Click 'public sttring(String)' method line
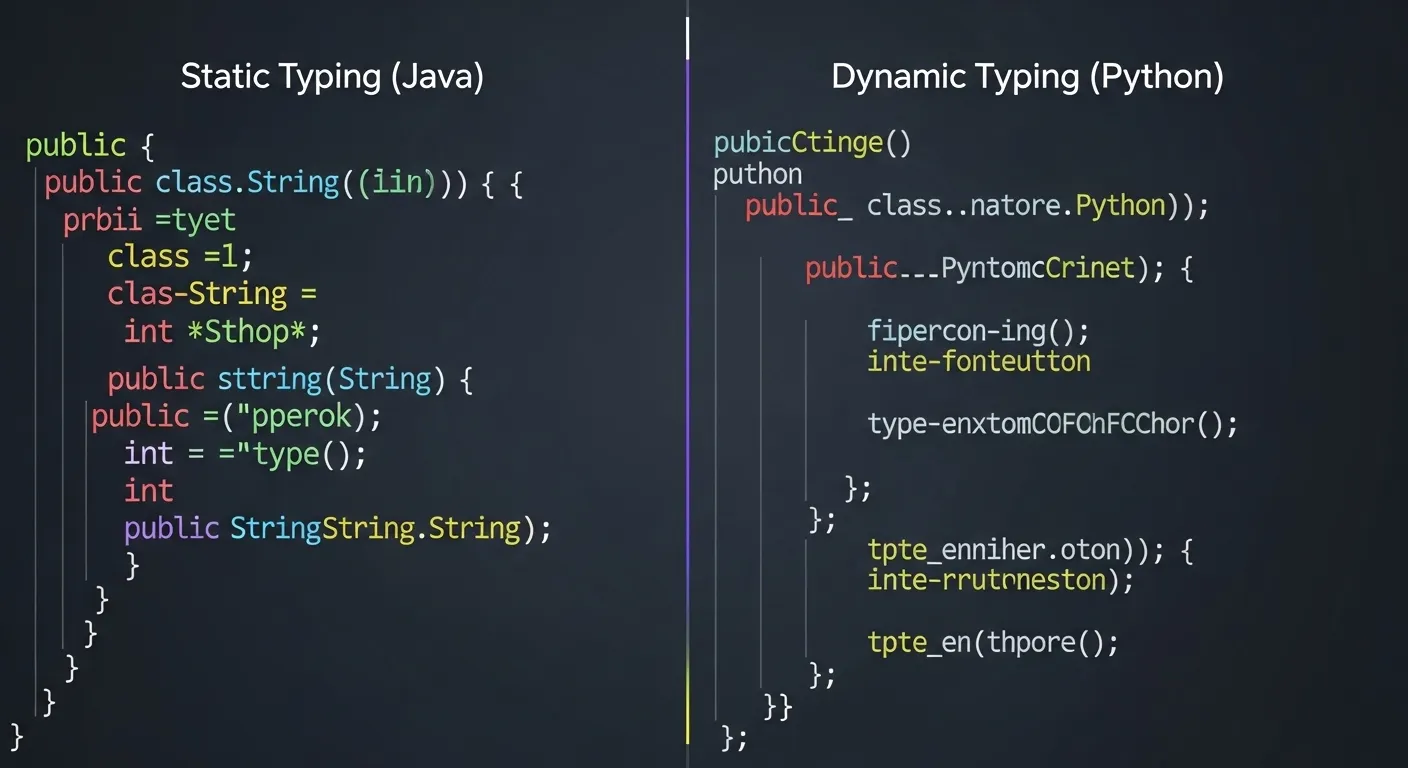Viewport: 1408px width, 768px height. pyautogui.click(x=290, y=379)
